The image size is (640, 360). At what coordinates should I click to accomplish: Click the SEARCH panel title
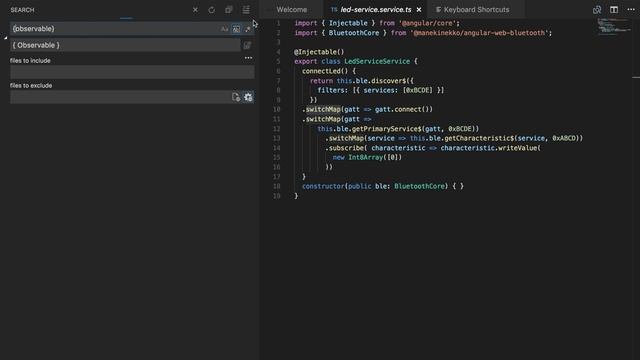[22, 10]
